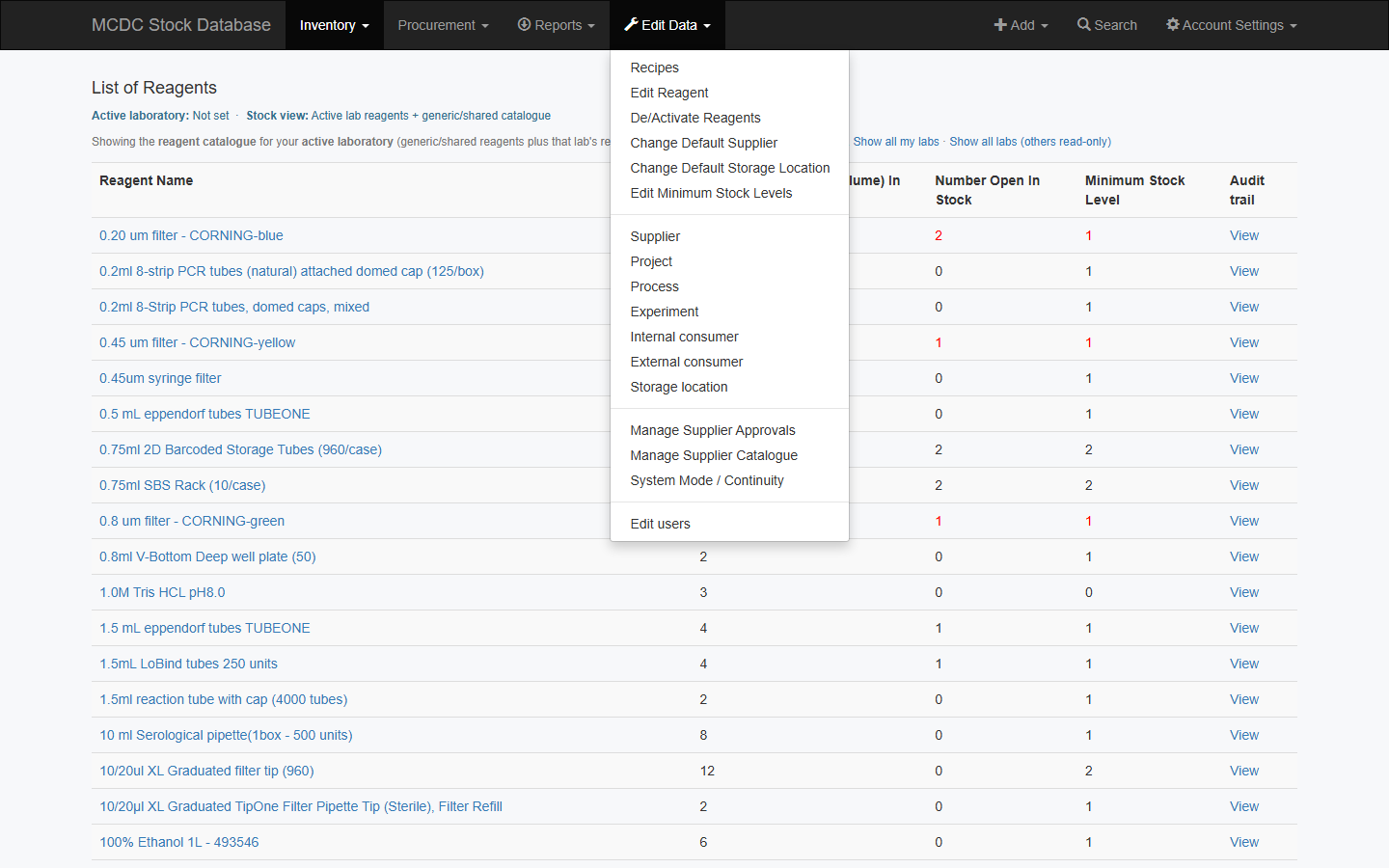
Task: Choose Storage location entry
Action: (729, 387)
